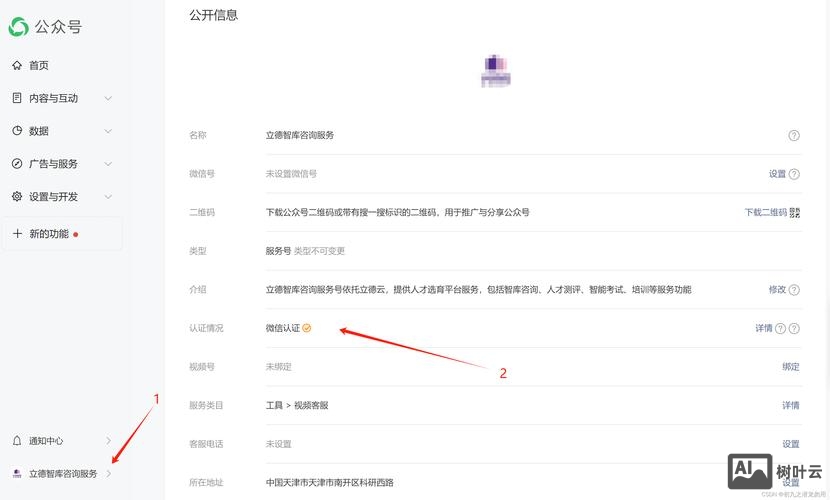Click 详情 link in the 认证情况 row
Image resolution: width=830 pixels, height=500 pixels.
[x=763, y=328]
